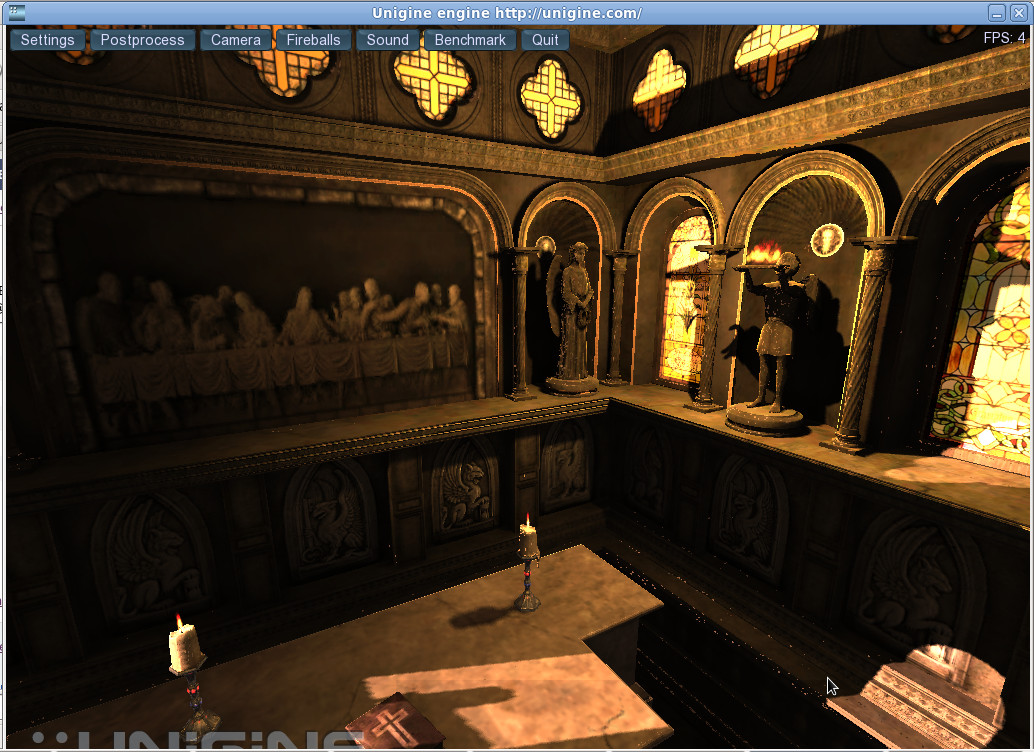Toggle the Sound option

pyautogui.click(x=387, y=40)
